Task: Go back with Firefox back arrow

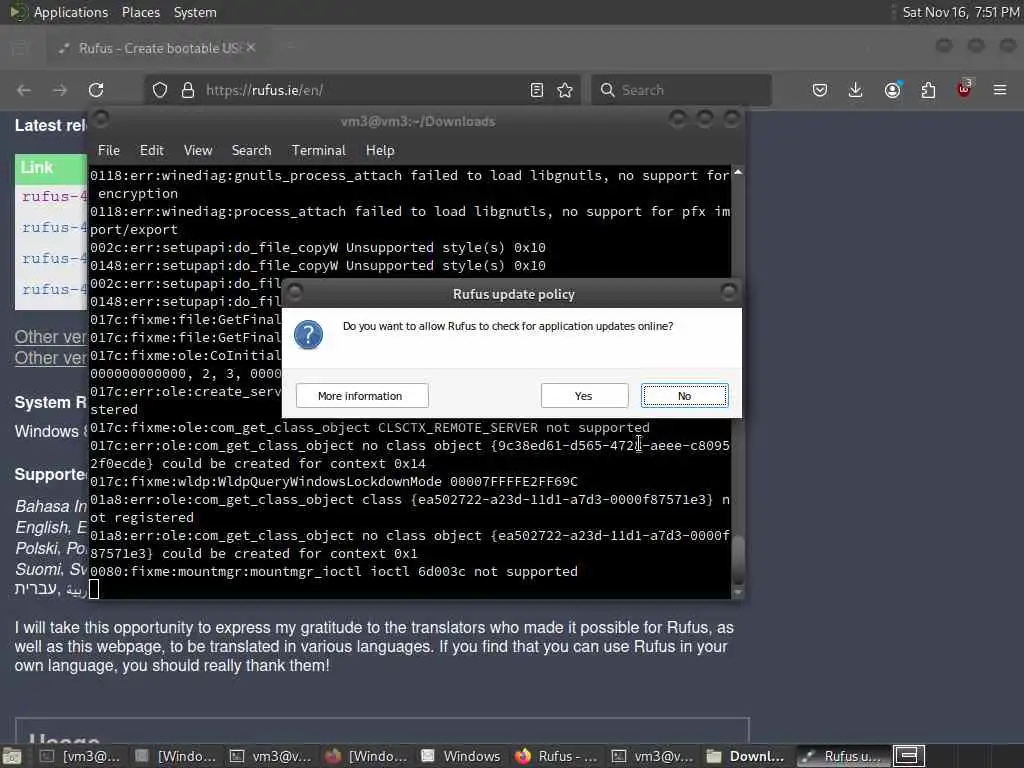Action: (24, 90)
